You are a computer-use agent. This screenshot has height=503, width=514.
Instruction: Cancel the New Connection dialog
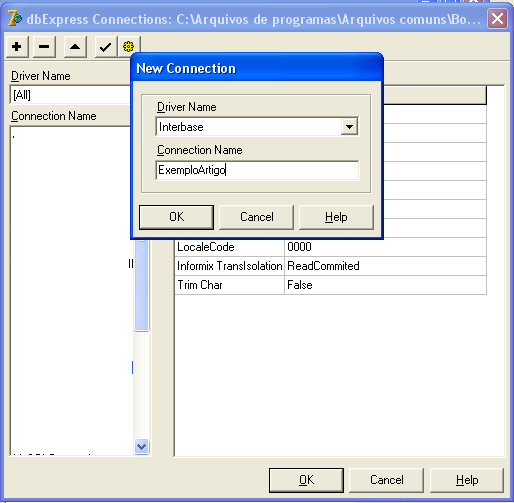click(x=256, y=217)
